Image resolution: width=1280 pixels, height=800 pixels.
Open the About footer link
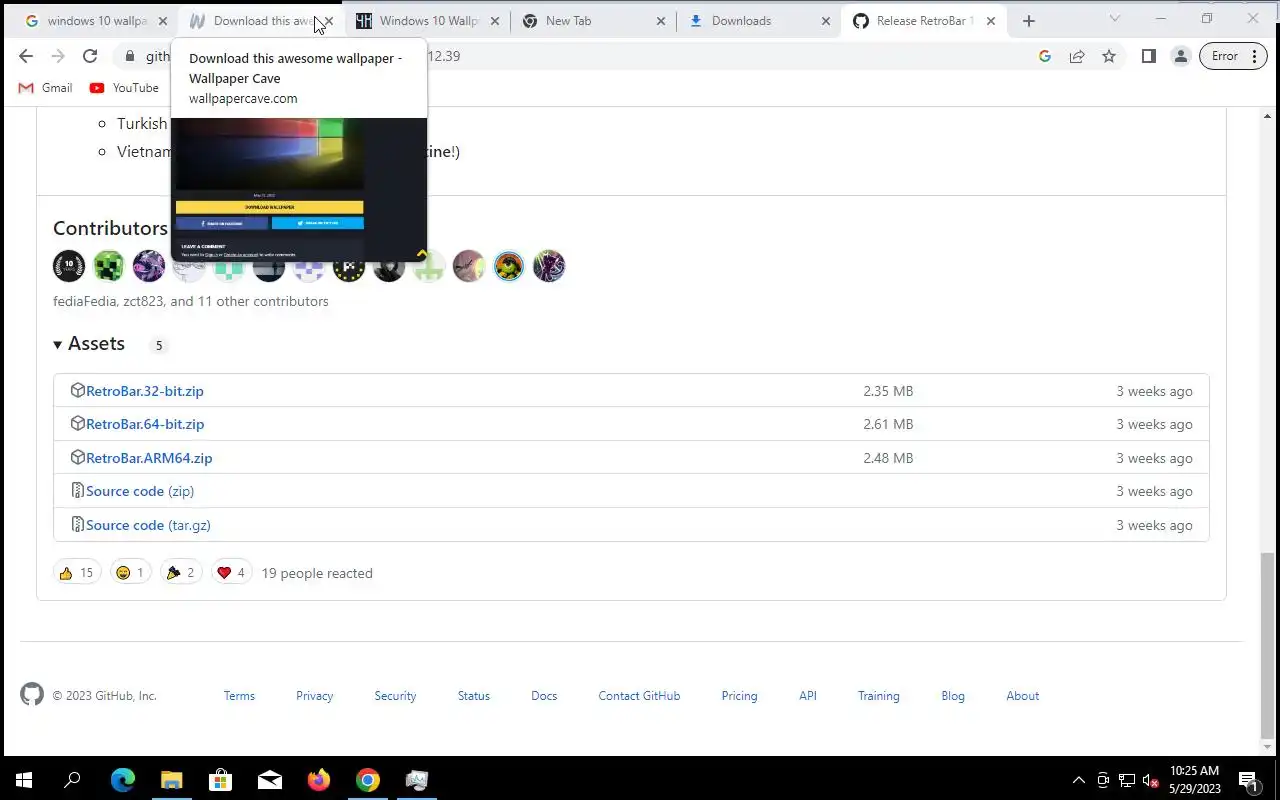(x=1023, y=696)
